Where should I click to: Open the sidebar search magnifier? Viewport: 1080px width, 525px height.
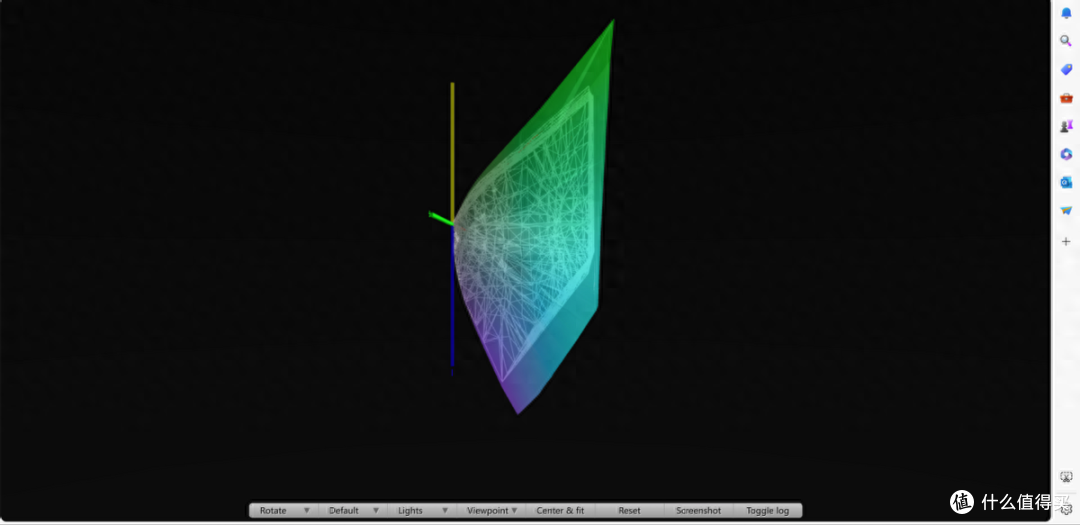pyautogui.click(x=1066, y=41)
